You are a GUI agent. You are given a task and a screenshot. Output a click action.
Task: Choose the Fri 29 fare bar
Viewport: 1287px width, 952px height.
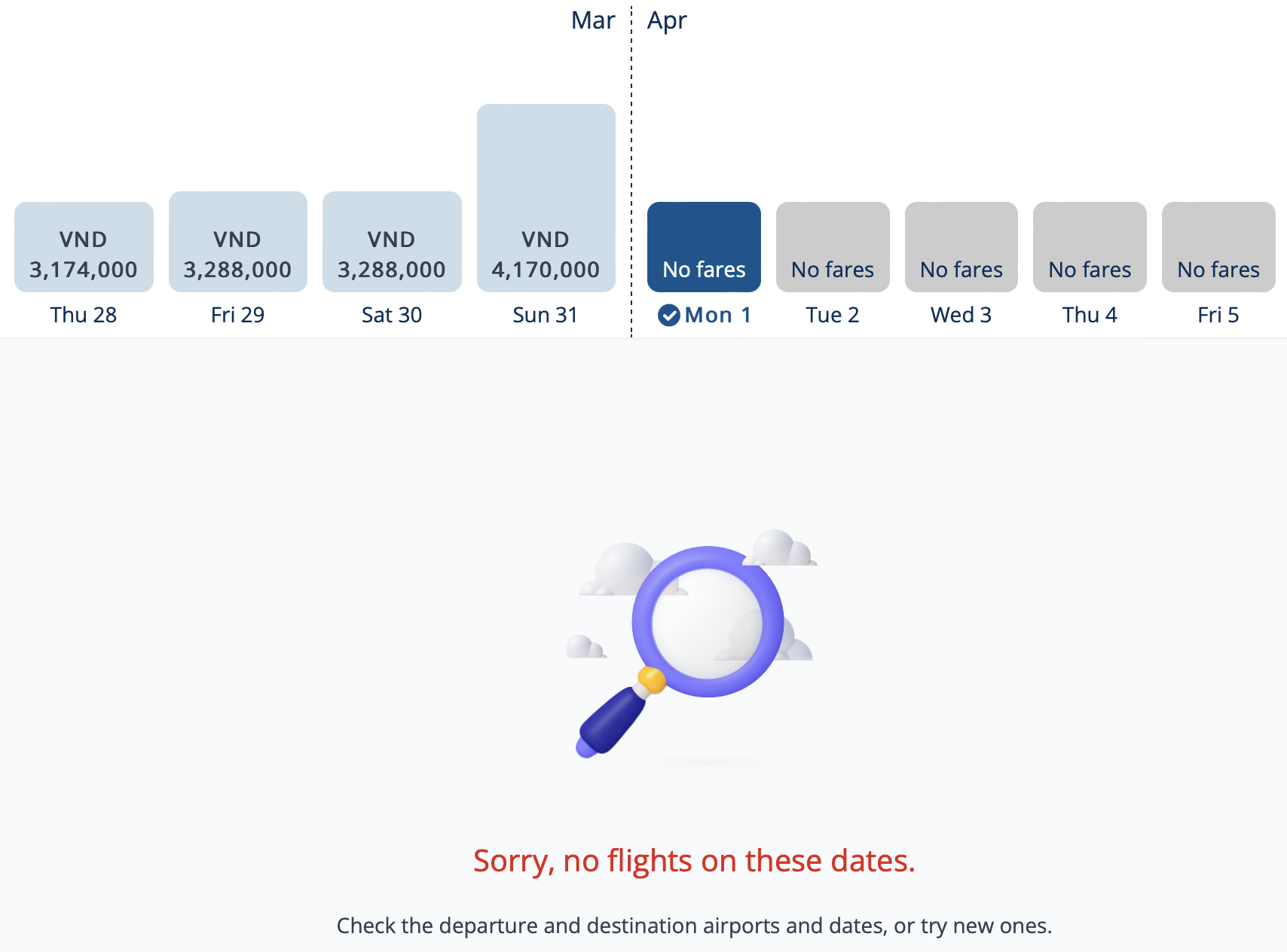coord(237,243)
